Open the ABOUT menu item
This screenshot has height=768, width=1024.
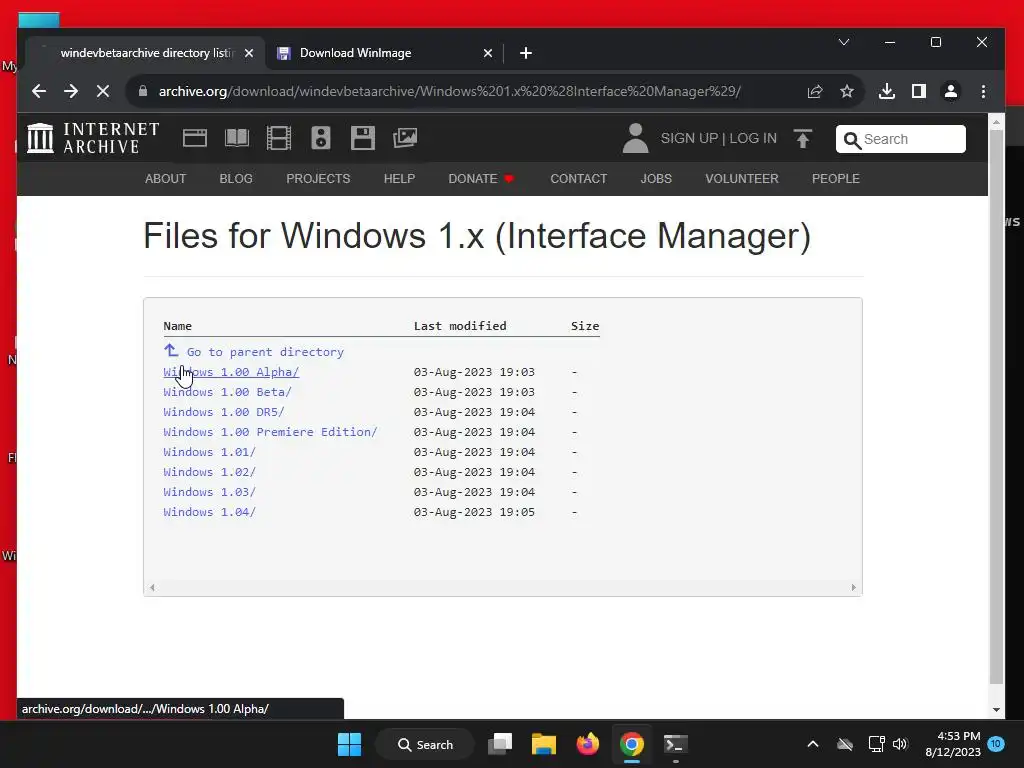165,178
